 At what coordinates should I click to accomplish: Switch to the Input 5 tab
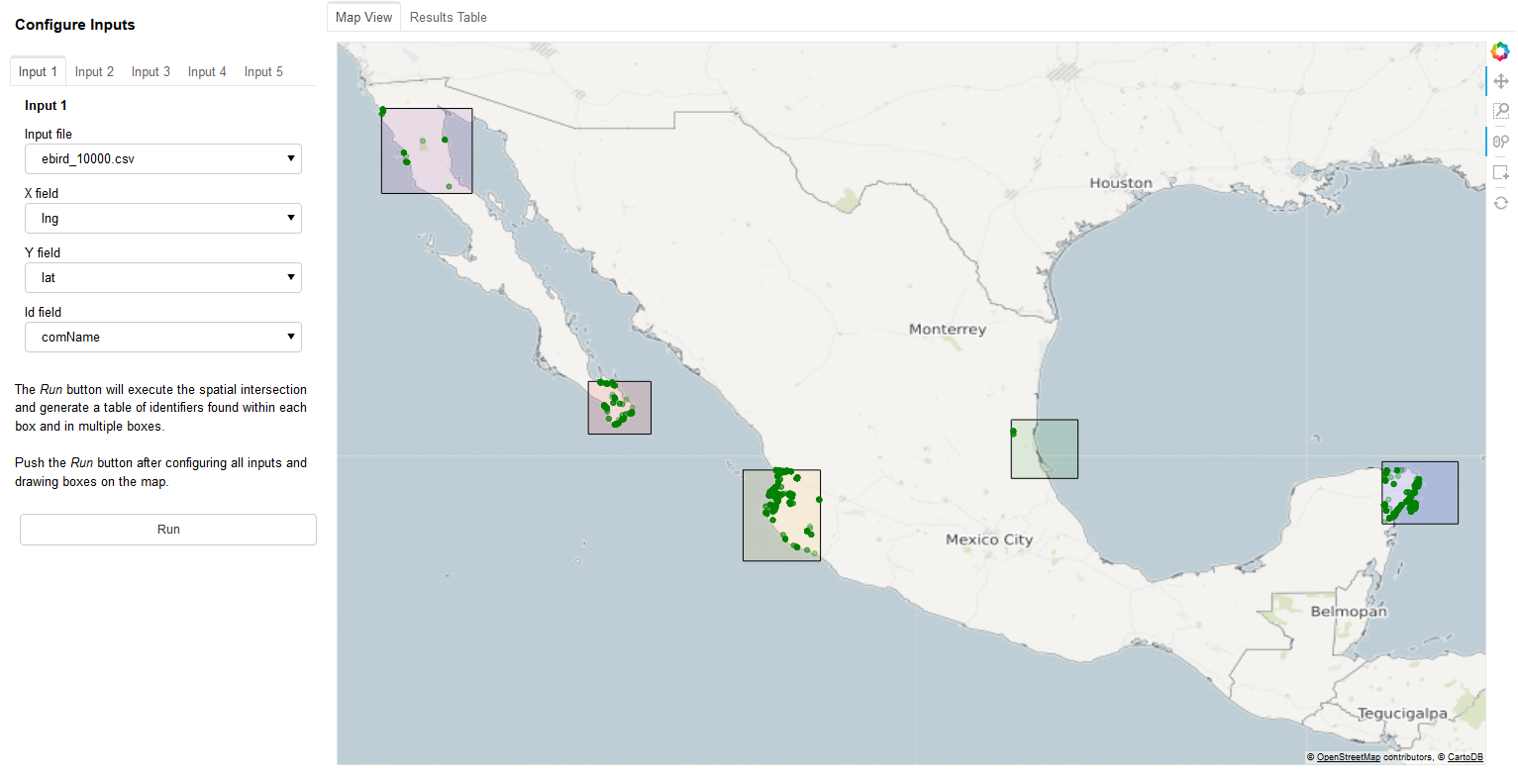pos(263,71)
